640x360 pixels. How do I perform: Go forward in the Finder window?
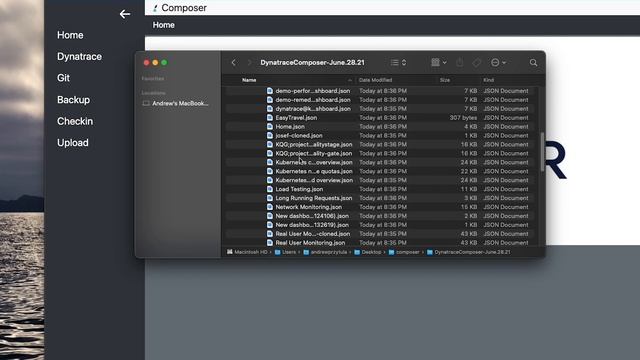(x=249, y=62)
